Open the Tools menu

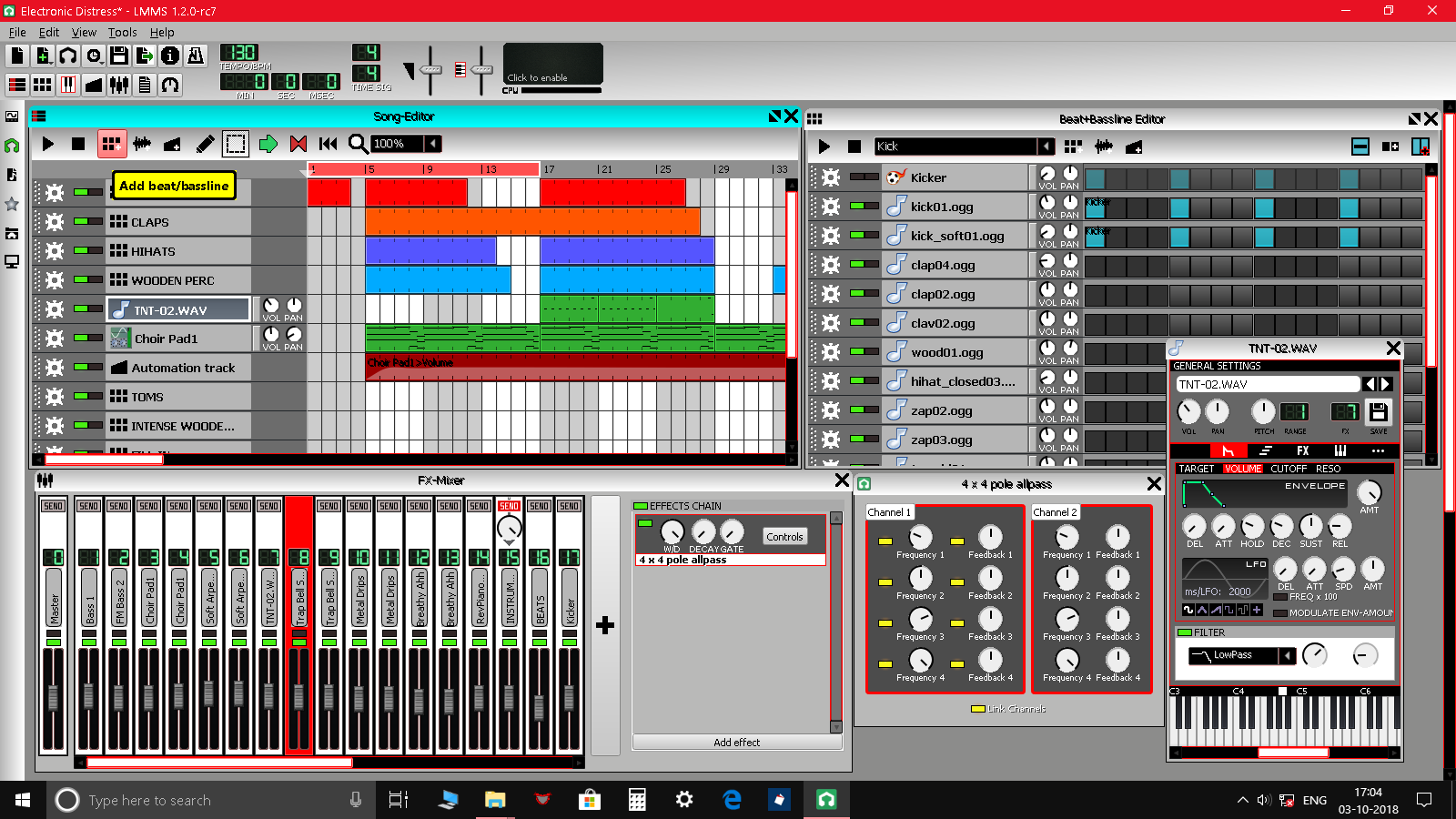pos(122,32)
